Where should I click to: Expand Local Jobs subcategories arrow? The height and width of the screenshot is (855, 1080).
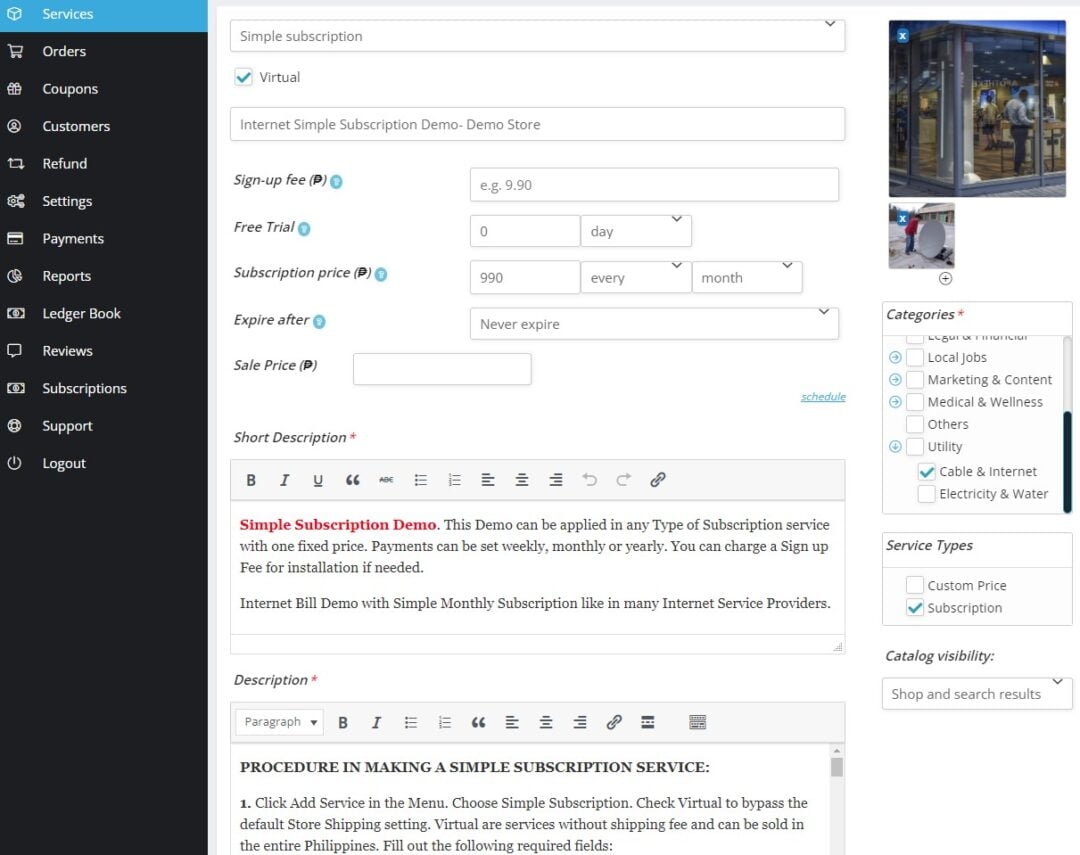(895, 358)
